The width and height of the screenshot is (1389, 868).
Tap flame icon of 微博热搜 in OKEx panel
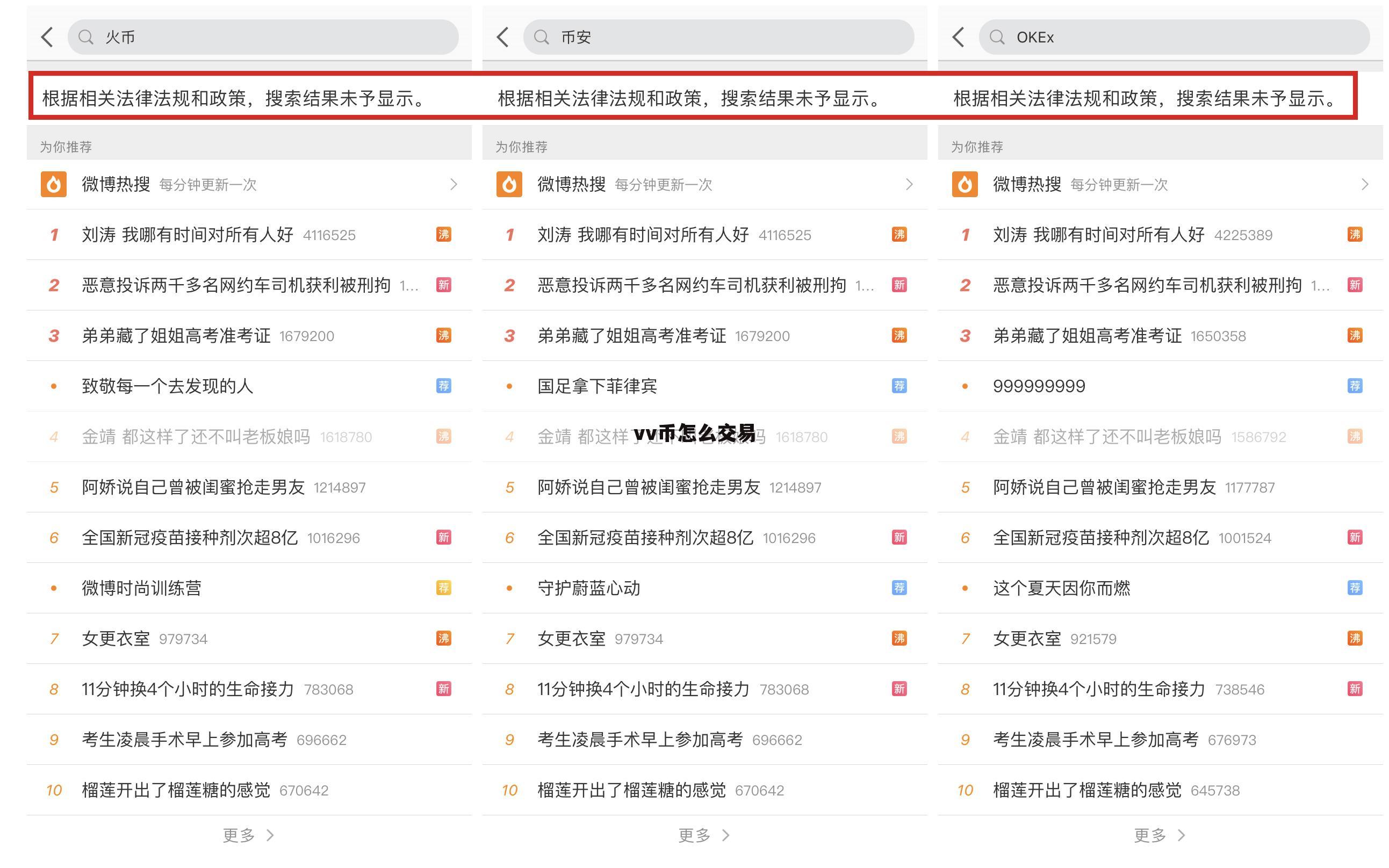(965, 184)
